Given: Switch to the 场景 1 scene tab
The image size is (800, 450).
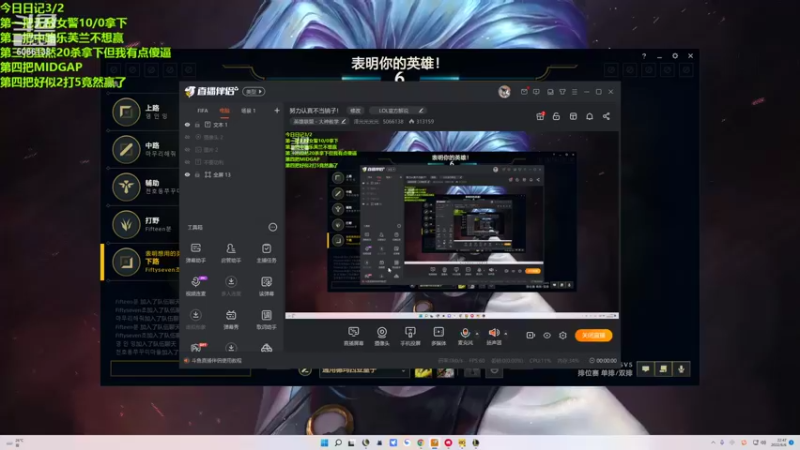Looking at the screenshot, I should (248, 111).
